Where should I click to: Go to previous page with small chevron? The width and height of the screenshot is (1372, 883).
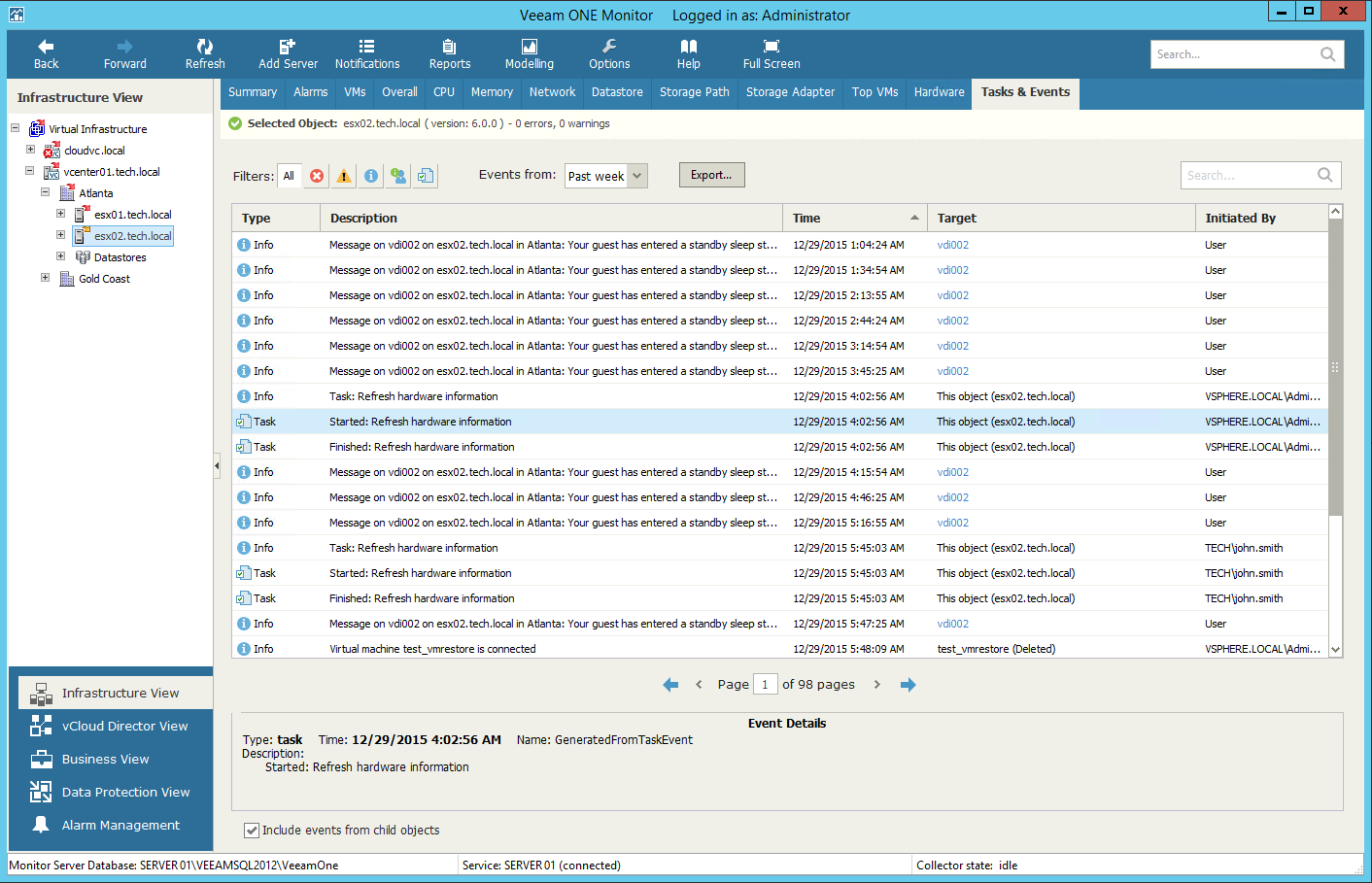click(699, 685)
